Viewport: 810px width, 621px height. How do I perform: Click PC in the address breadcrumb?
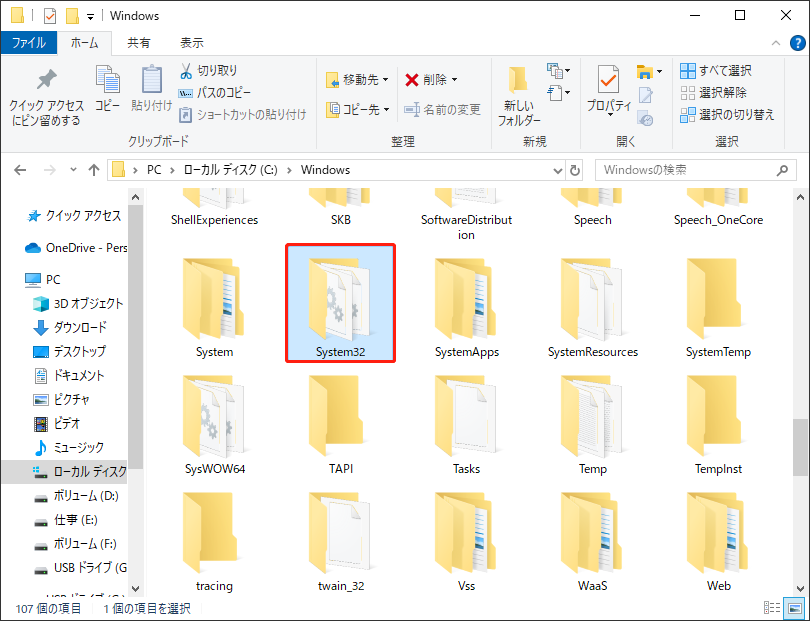(x=154, y=170)
